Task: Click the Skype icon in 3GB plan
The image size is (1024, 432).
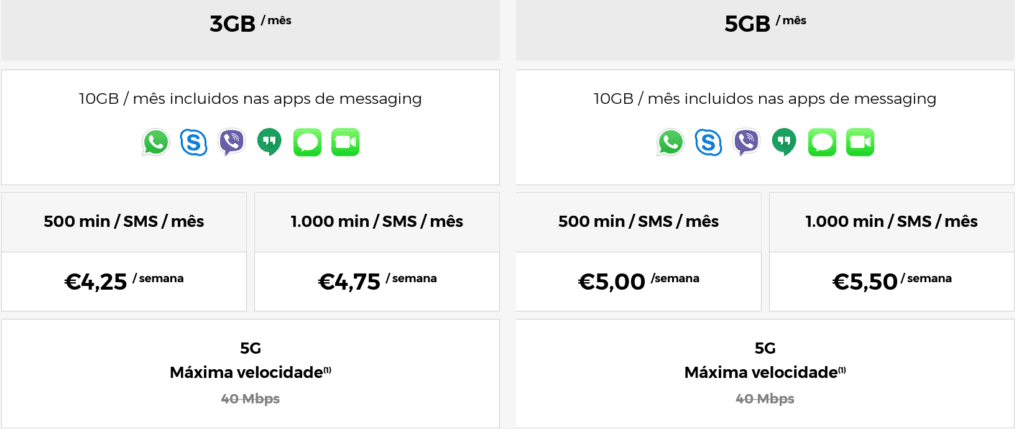Action: point(193,142)
